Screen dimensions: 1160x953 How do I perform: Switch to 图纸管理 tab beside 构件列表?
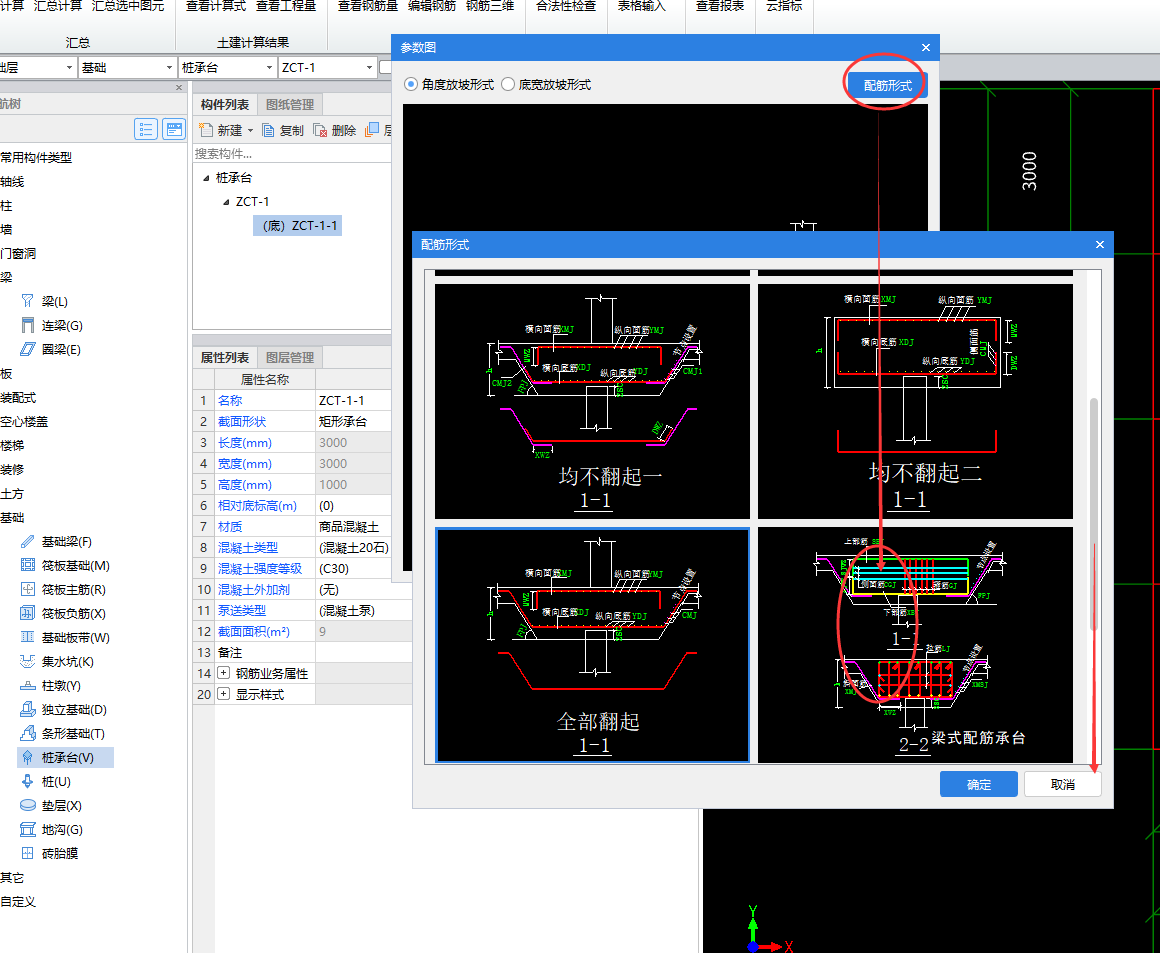click(x=290, y=104)
